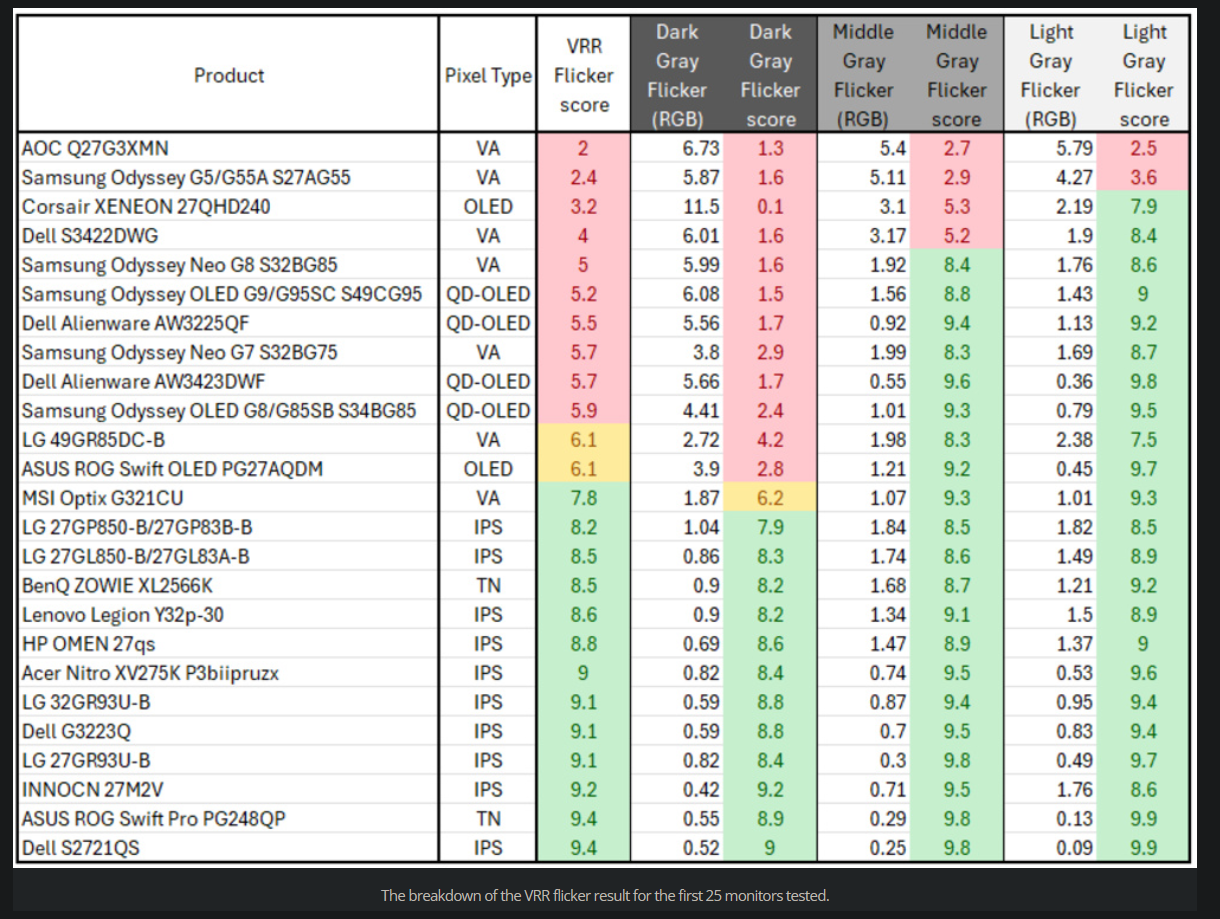
Task: Click the caption about first 25 monitors tested
Action: 605,895
